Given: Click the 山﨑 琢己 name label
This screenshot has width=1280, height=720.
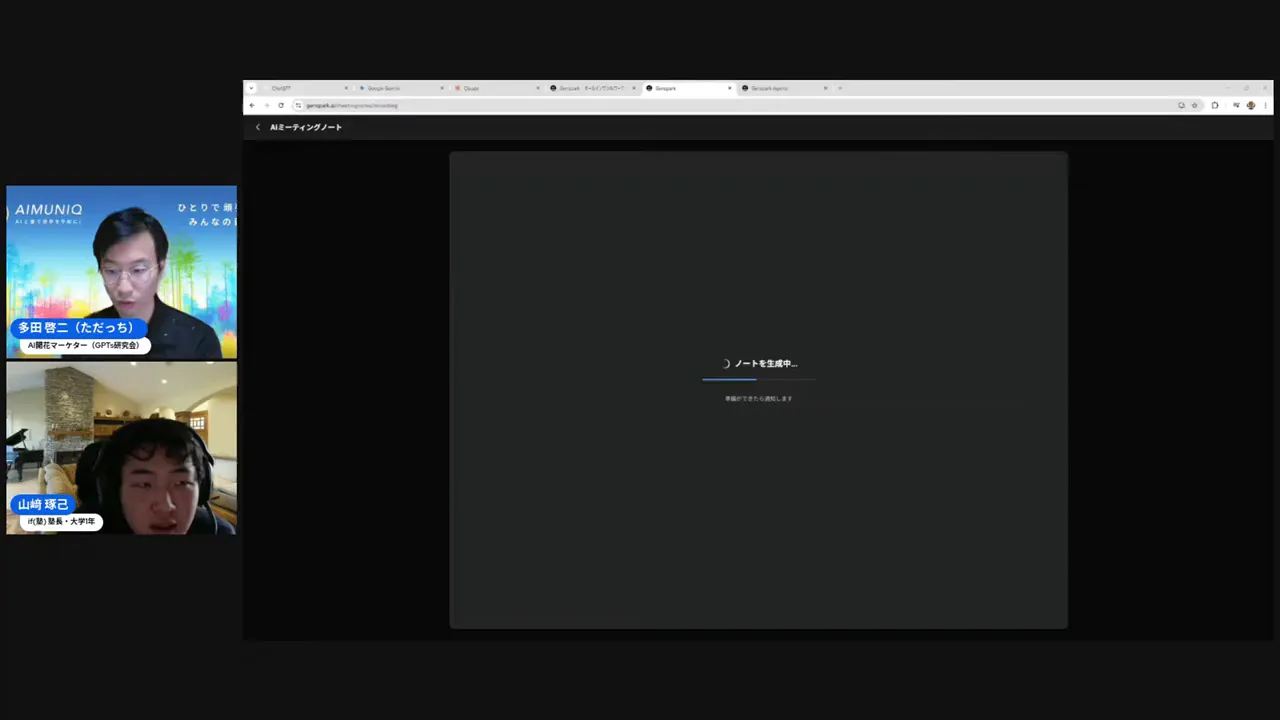Looking at the screenshot, I should (x=44, y=504).
